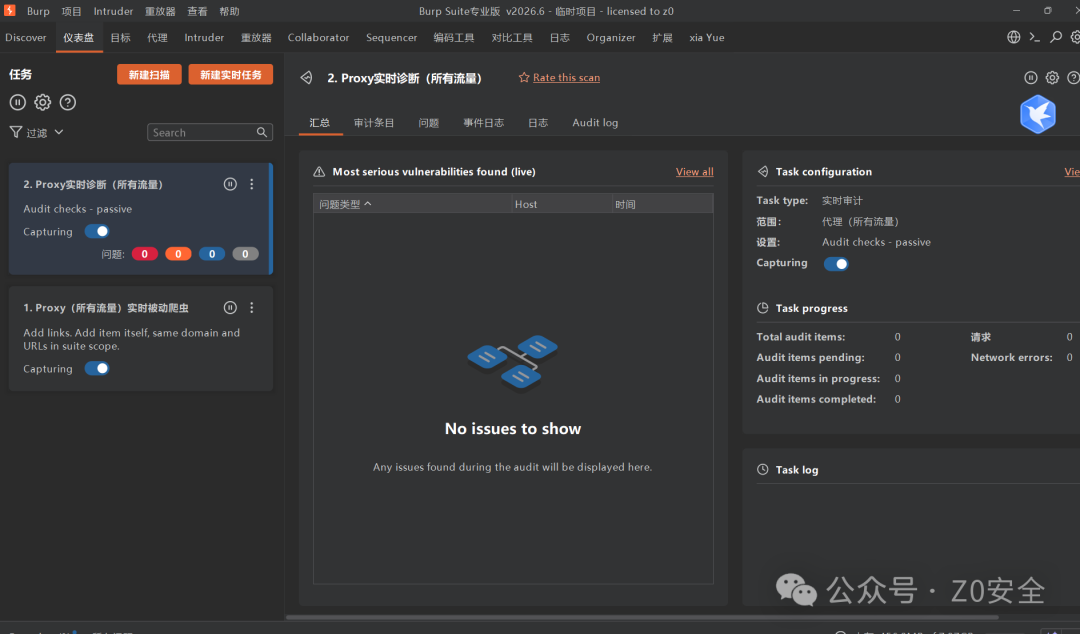The height and width of the screenshot is (634, 1080).
Task: Follow the Rate this scan link
Action: pyautogui.click(x=566, y=78)
